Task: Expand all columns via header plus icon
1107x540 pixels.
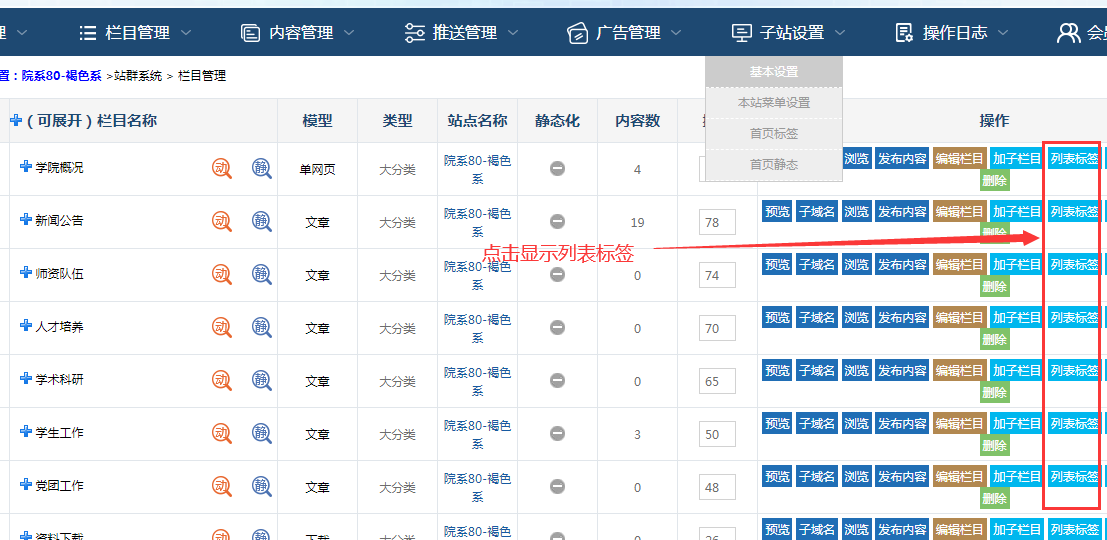Action: pos(16,120)
